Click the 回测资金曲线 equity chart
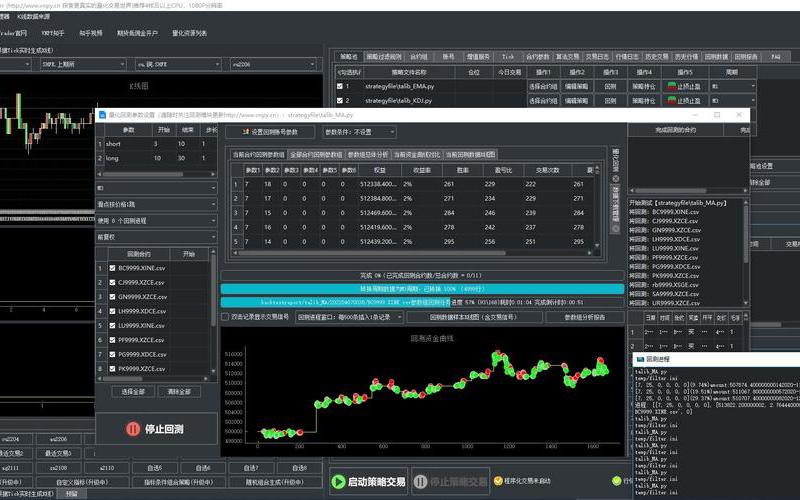 [422, 392]
